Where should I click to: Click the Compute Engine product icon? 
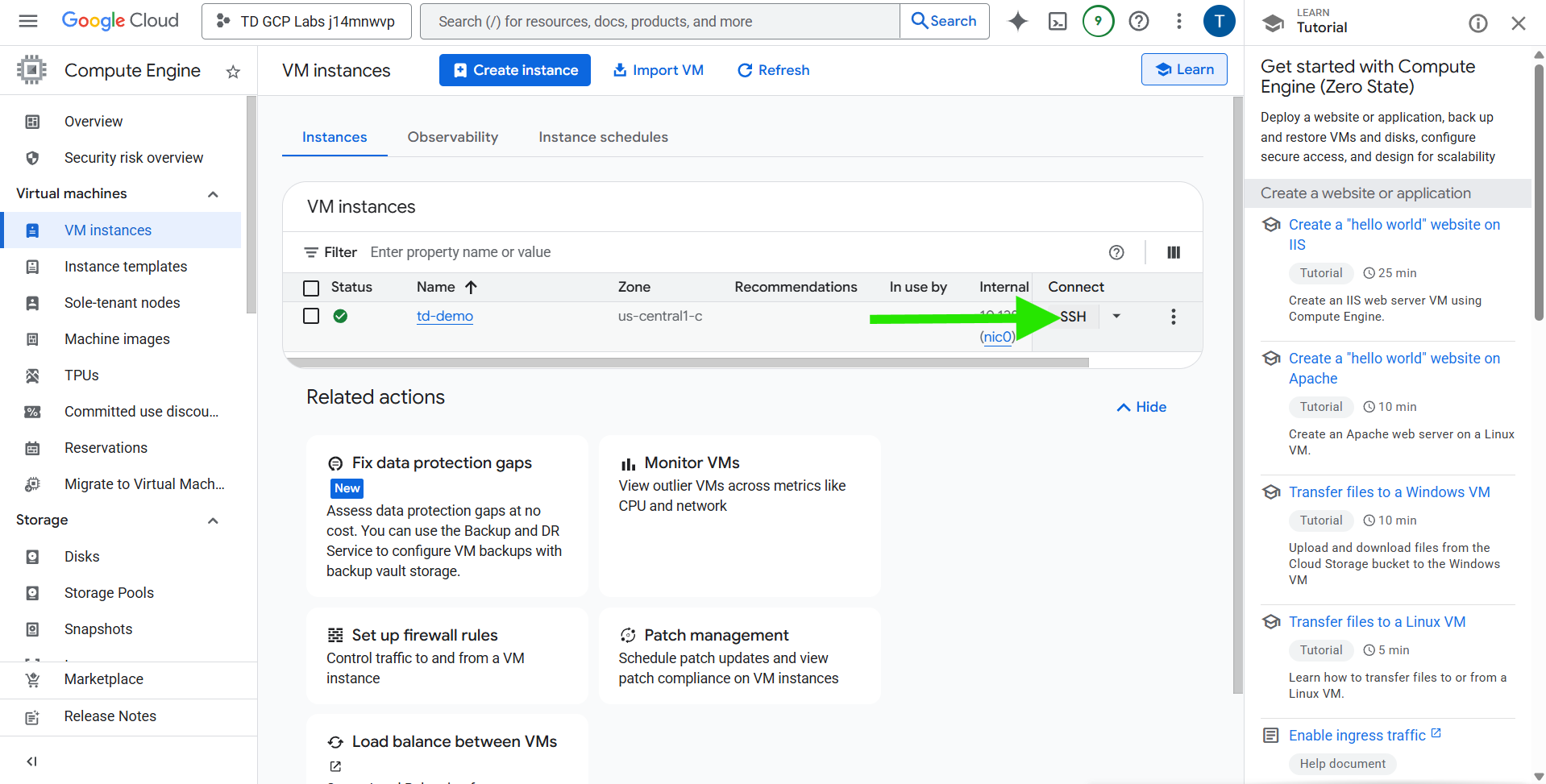31,69
